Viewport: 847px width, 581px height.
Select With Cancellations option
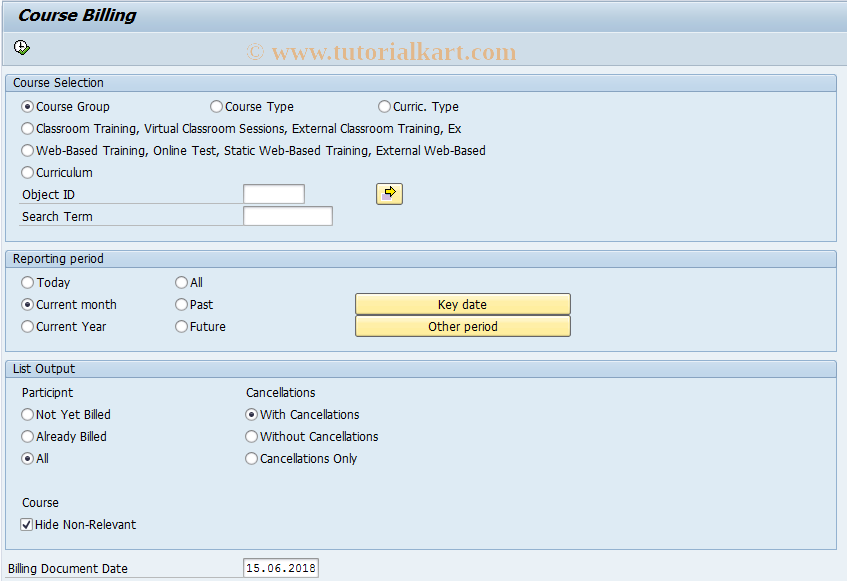251,415
